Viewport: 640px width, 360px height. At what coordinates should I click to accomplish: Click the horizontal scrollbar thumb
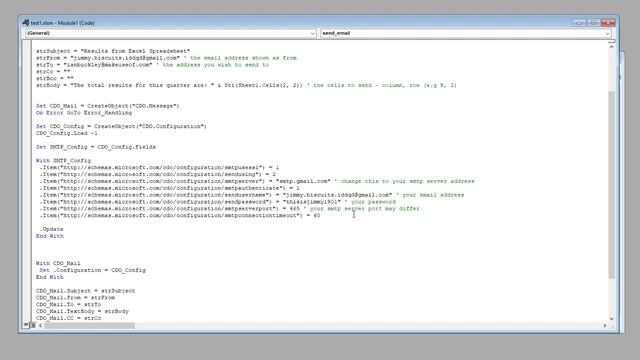tap(89, 325)
